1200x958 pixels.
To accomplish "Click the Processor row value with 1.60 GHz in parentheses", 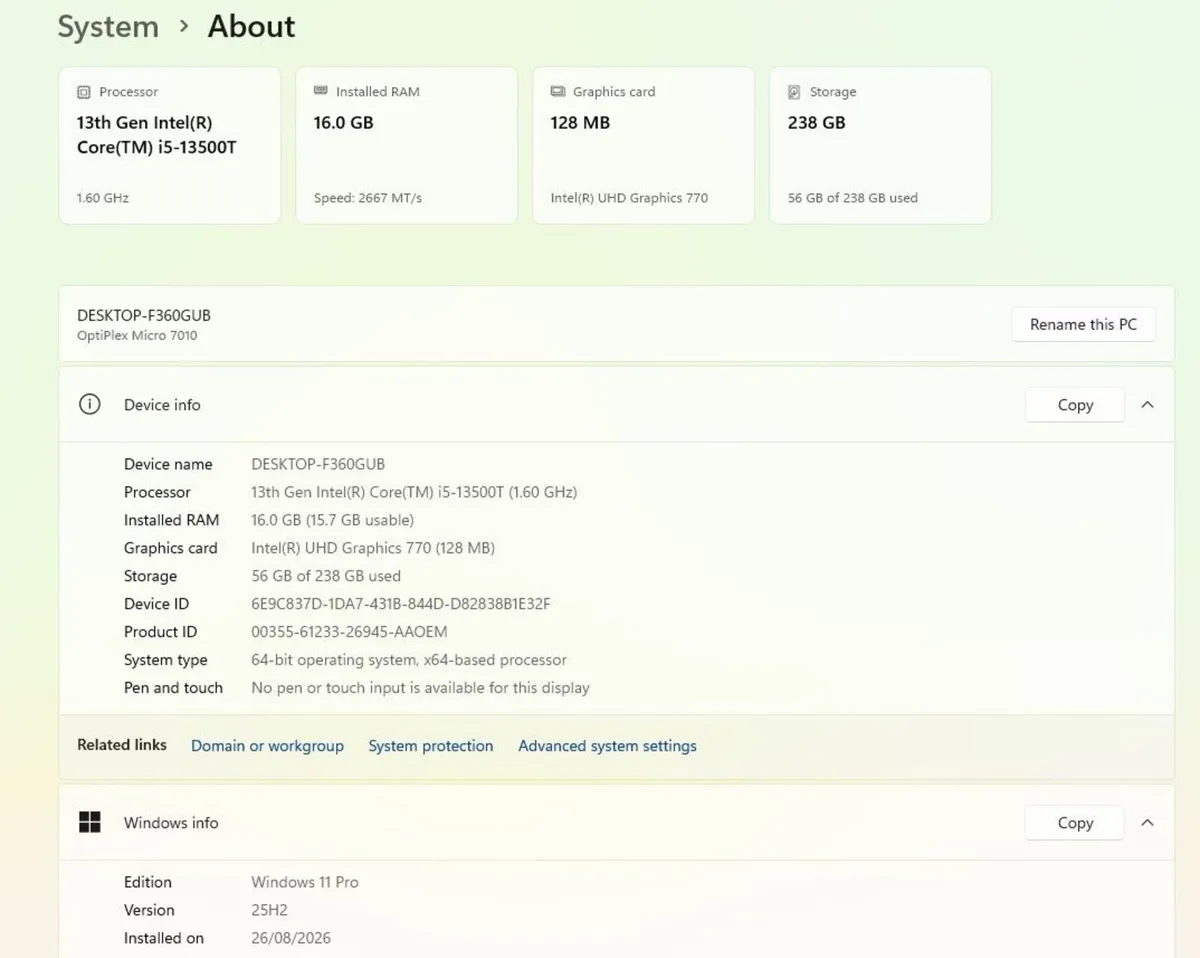I will pos(414,492).
